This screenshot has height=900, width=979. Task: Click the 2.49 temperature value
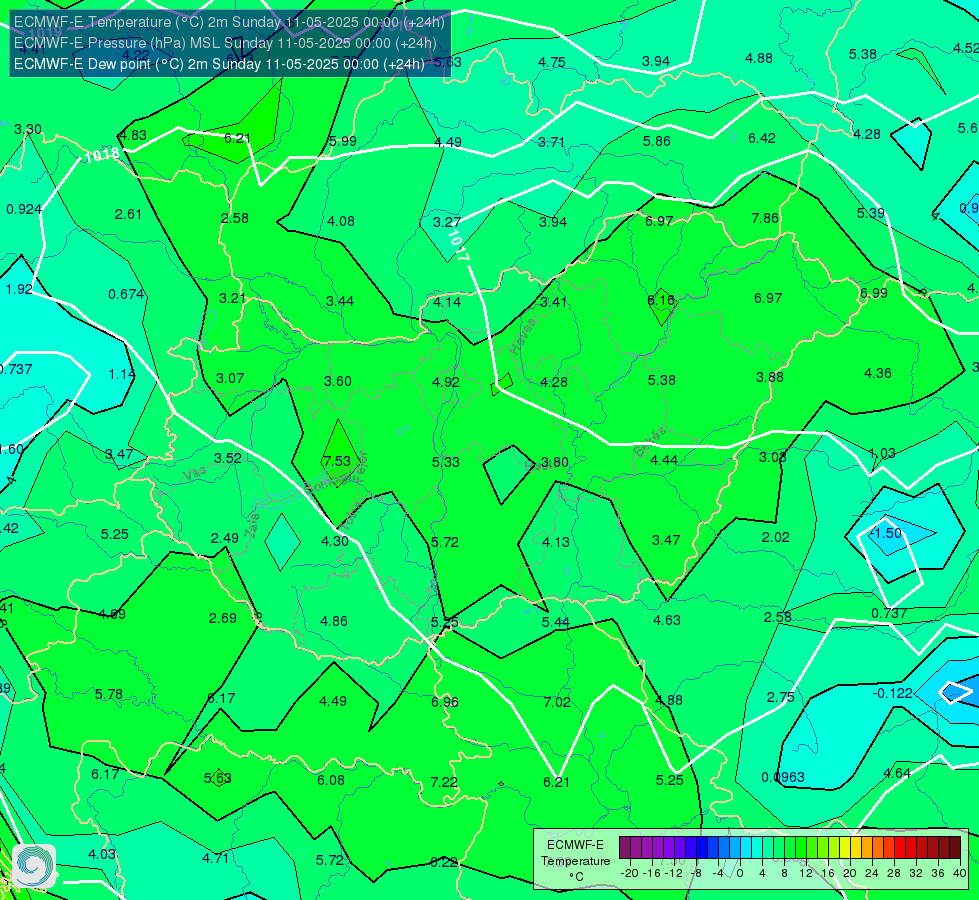(x=225, y=538)
